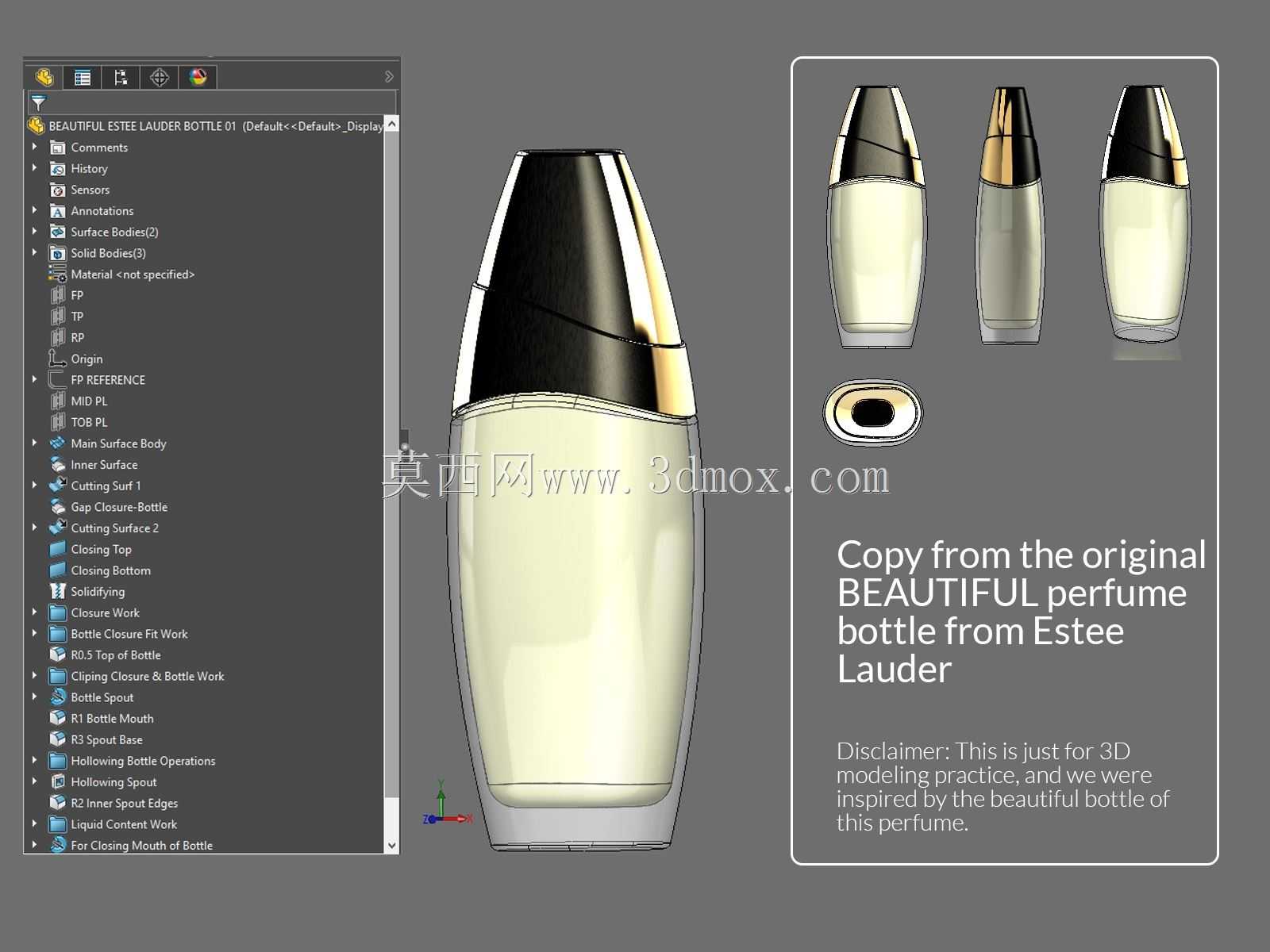Click the Sensors icon

tap(57, 190)
